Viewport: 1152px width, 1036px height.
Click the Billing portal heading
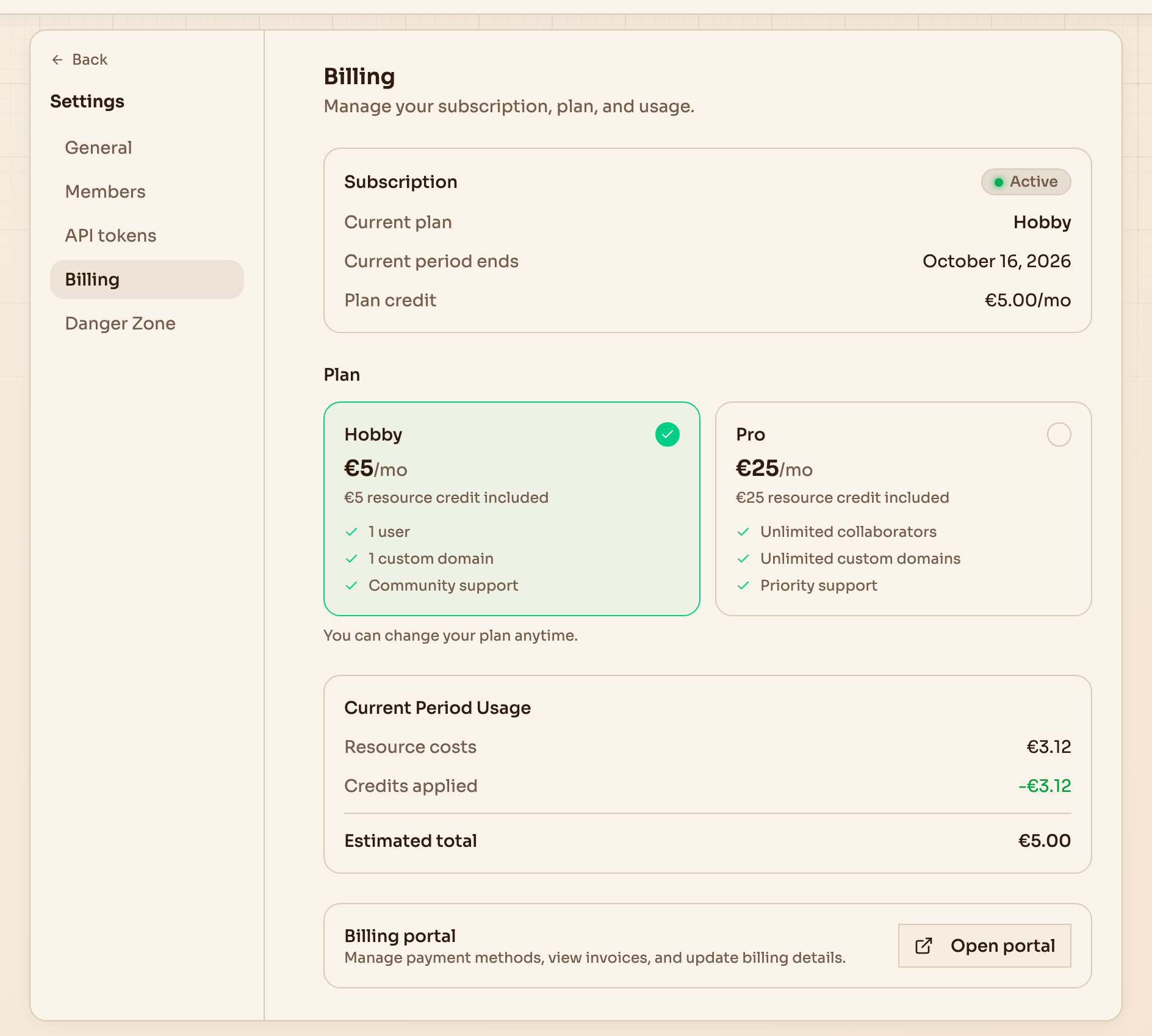[x=400, y=936]
